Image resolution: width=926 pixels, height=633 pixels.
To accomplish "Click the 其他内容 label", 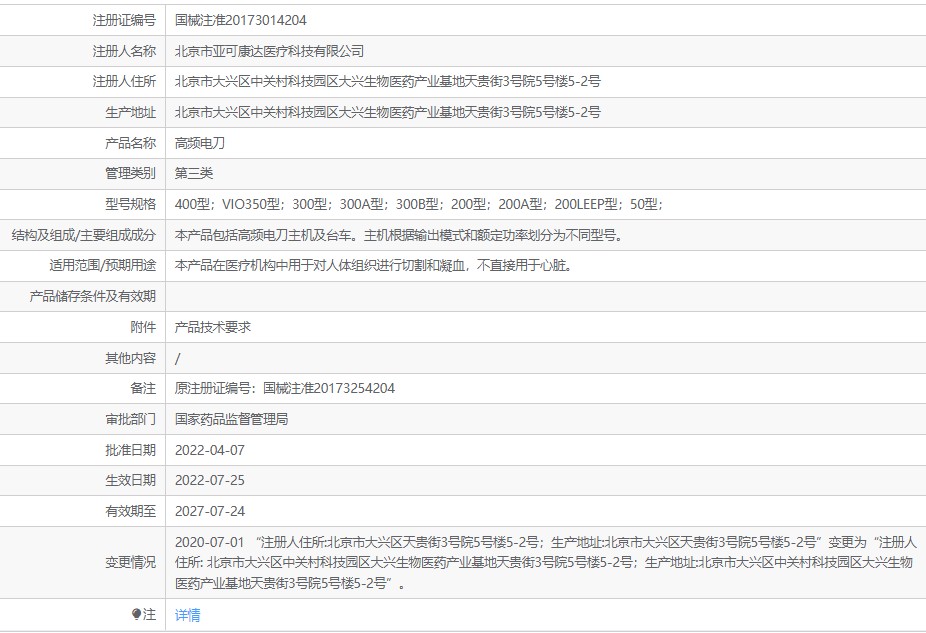I will pos(131,358).
